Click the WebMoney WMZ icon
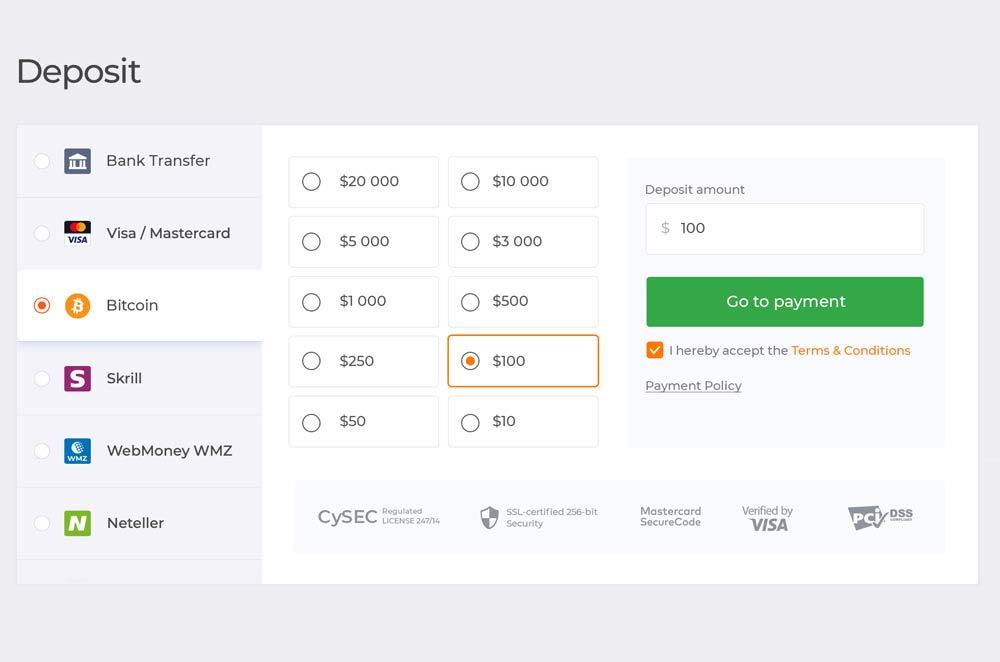 pos(77,451)
